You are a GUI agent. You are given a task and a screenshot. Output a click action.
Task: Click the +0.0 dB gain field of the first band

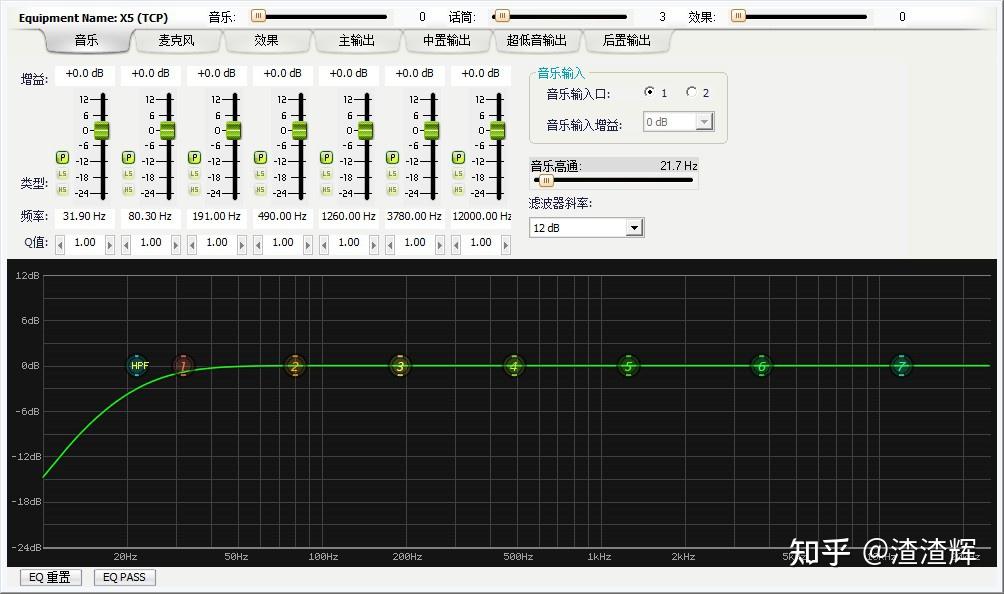[83, 73]
